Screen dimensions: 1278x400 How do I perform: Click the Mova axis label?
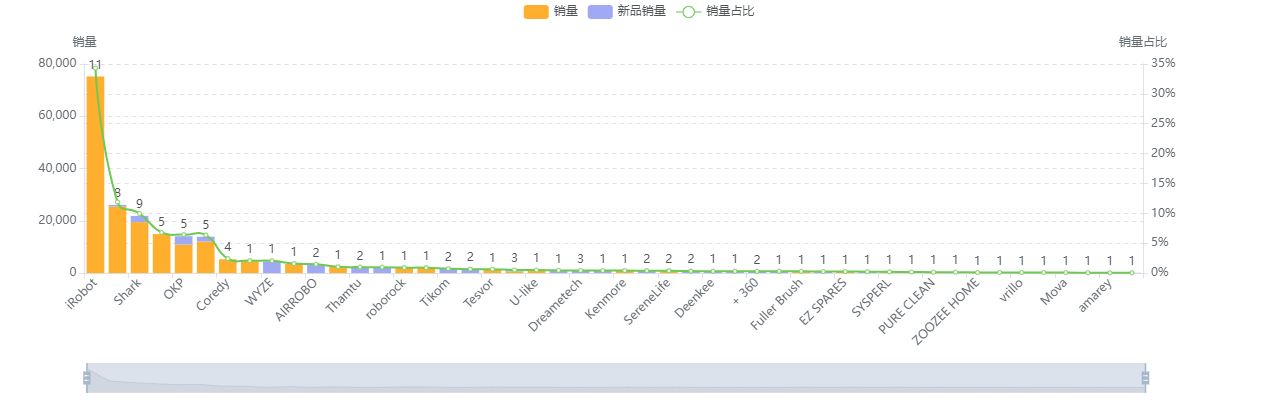(1055, 293)
